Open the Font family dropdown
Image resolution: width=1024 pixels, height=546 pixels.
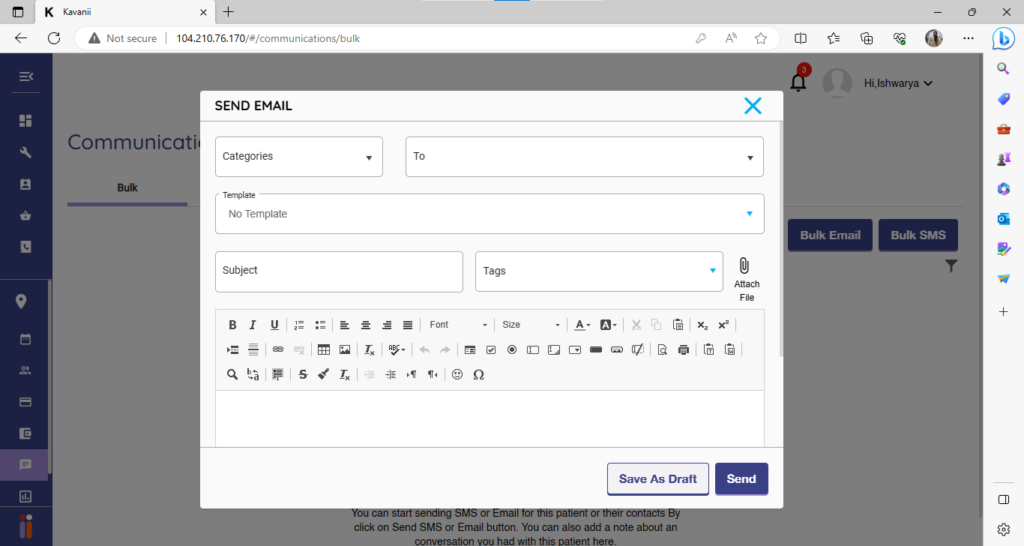point(458,325)
